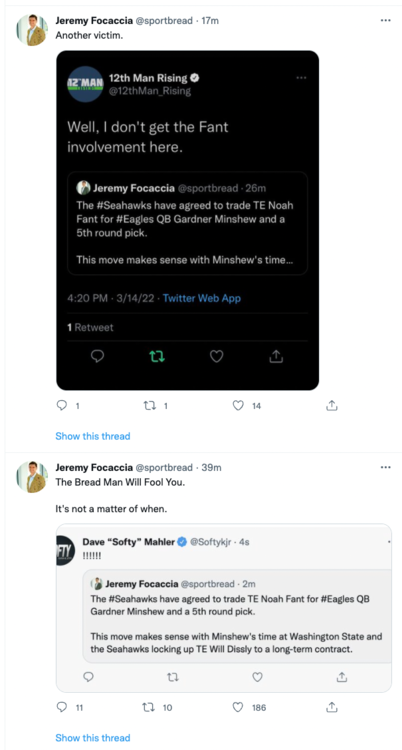Click the heart icon in Softy's quoted tweet
Screen dimensions: 402x750
pos(257,677)
